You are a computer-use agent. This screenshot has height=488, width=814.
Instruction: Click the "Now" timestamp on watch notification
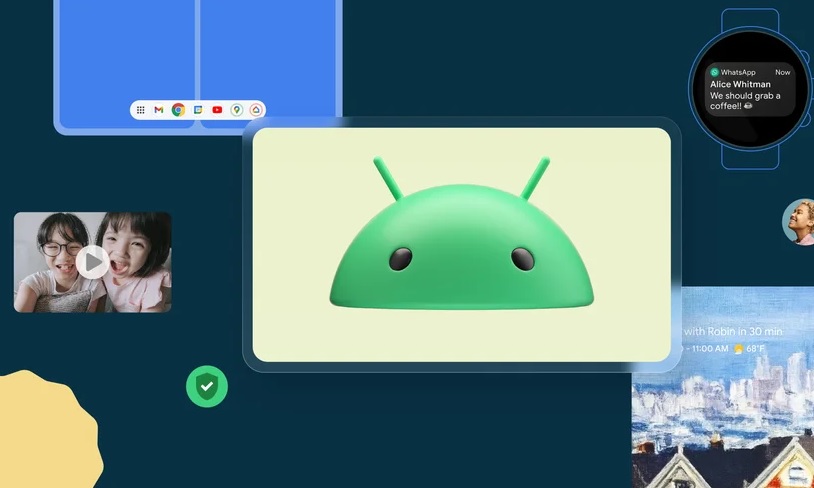[x=782, y=72]
